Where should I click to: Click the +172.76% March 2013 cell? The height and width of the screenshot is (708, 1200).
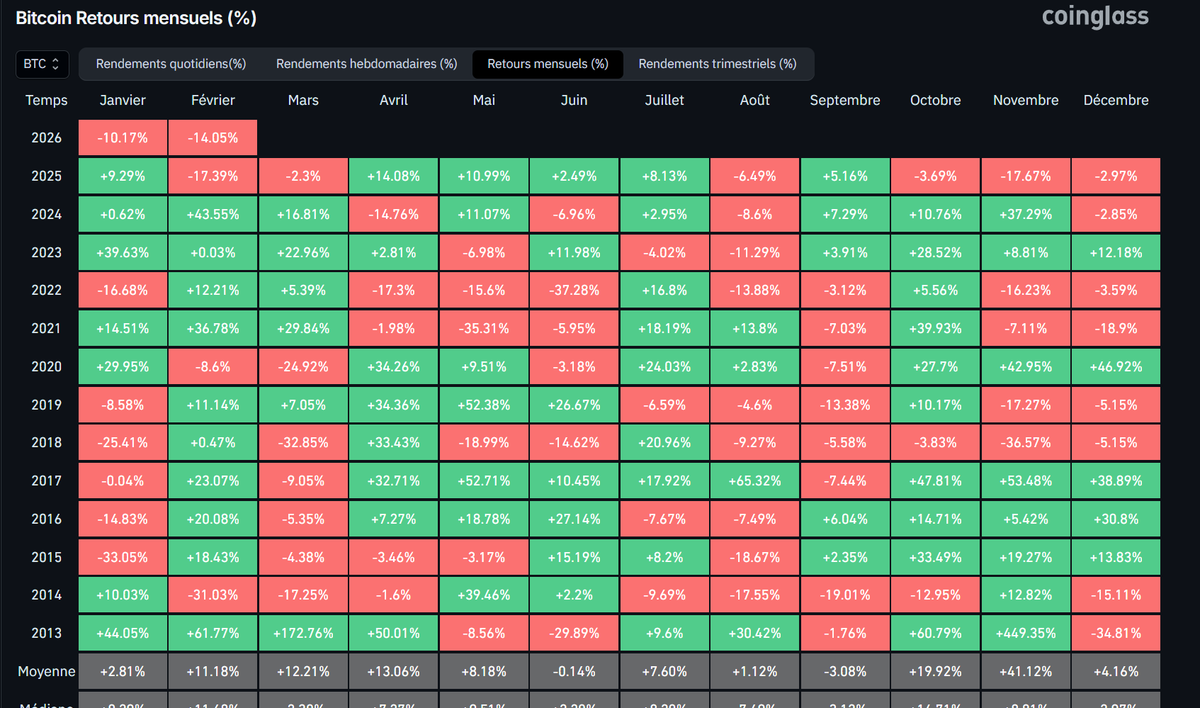pos(303,633)
